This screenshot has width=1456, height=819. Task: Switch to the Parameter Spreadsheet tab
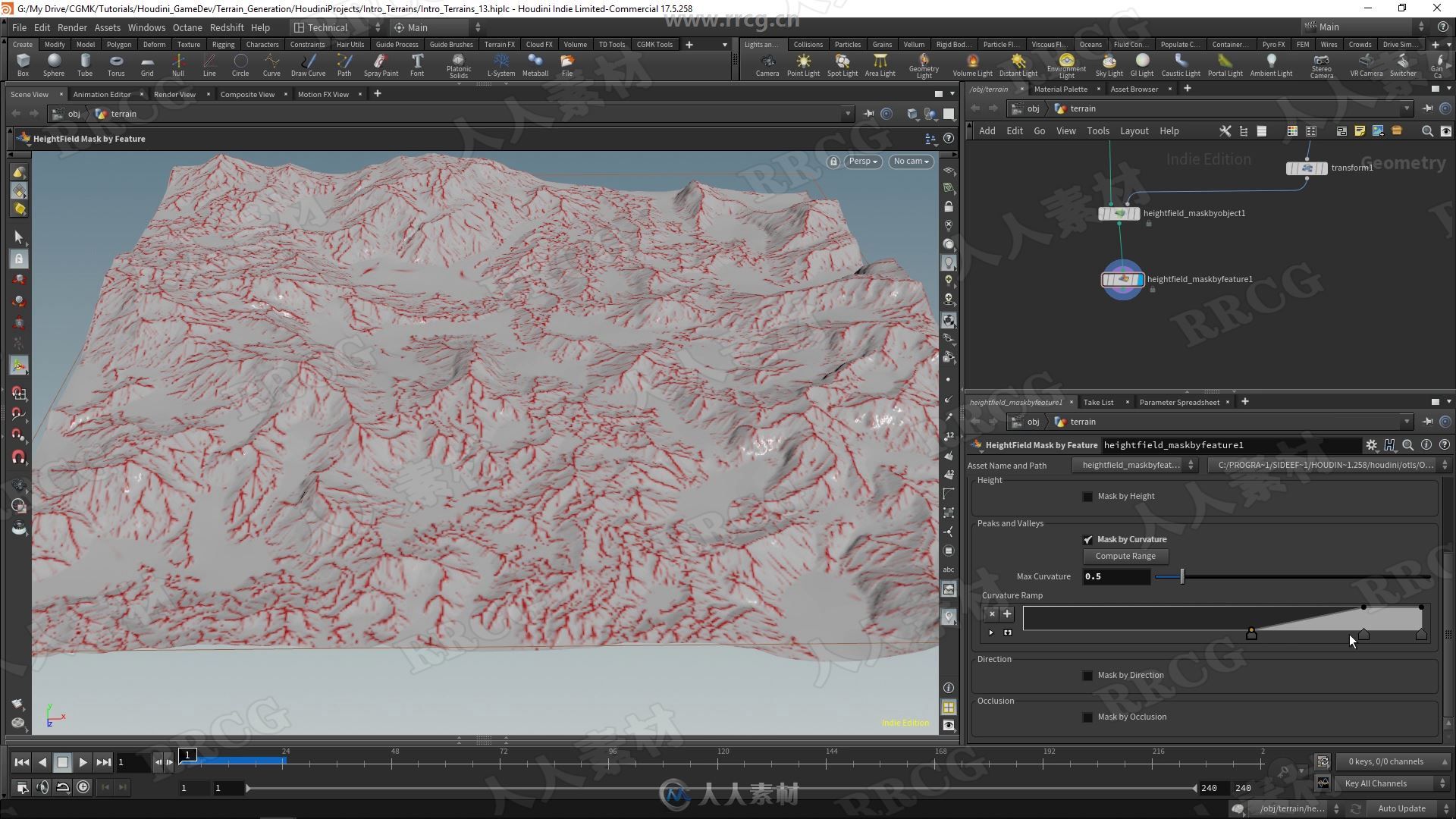tap(1180, 402)
